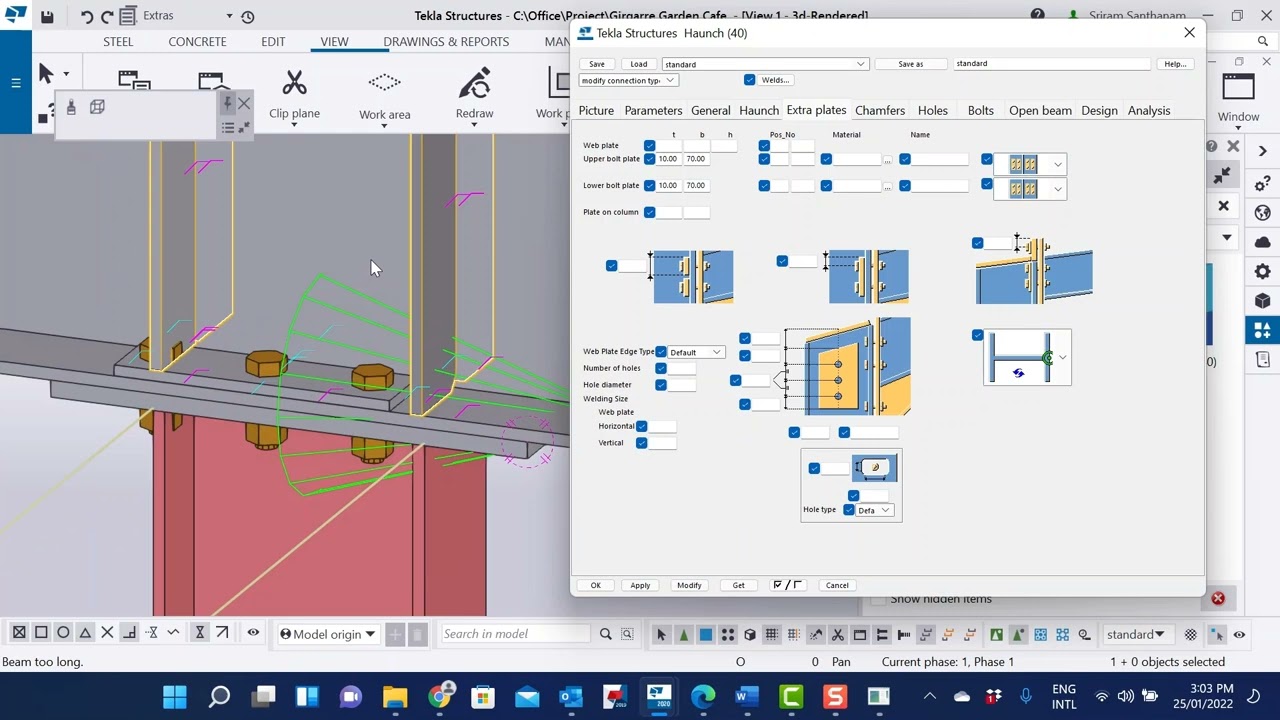Screen dimensions: 1280x720
Task: Open the STEEL ribbon tab
Action: [118, 41]
